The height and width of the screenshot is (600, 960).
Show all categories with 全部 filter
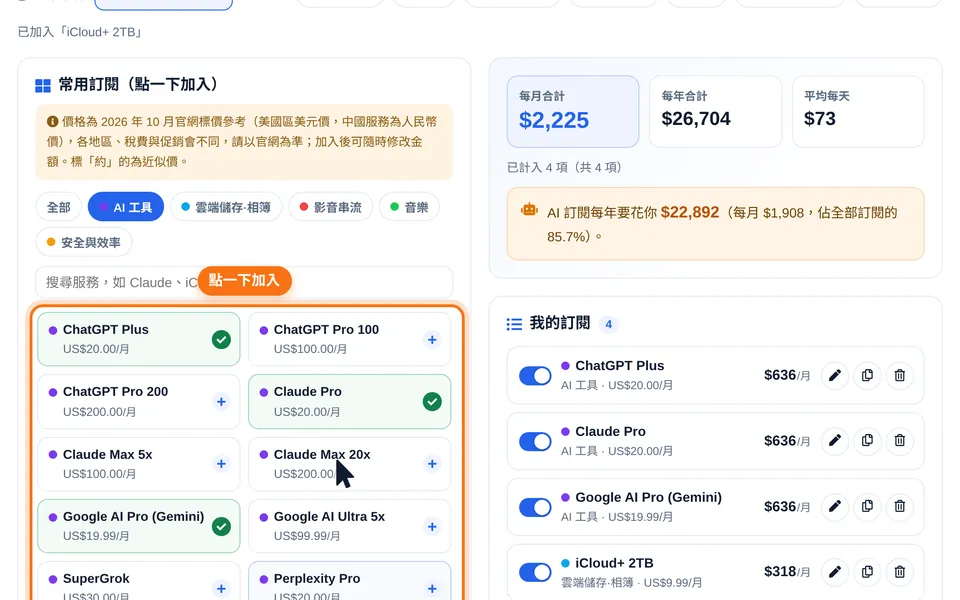coord(59,207)
